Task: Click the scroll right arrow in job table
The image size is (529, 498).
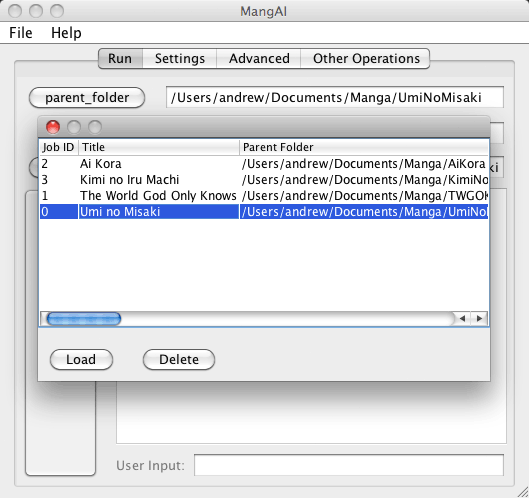Action: [x=479, y=318]
